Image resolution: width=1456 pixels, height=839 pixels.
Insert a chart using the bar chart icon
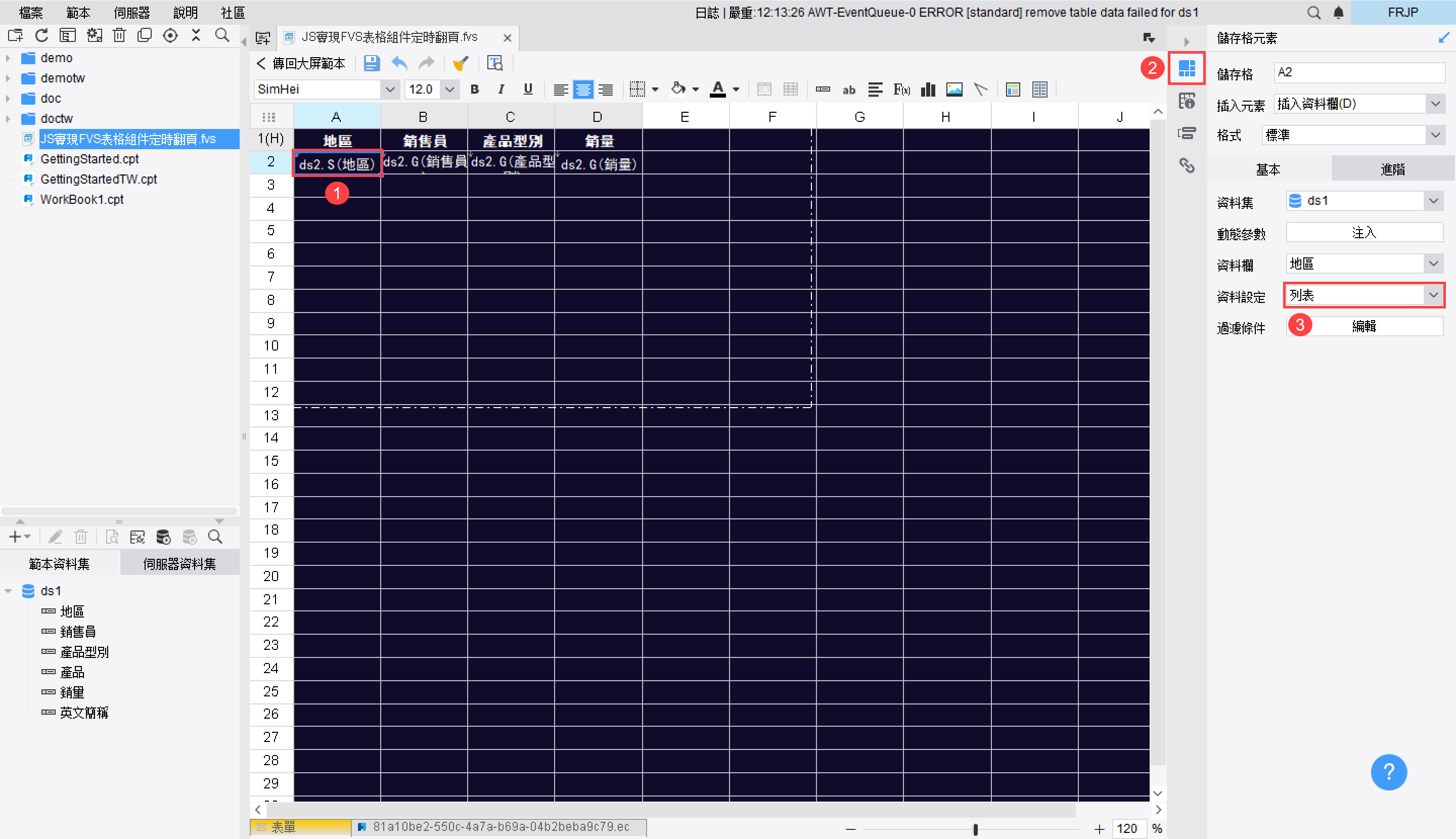coord(928,90)
